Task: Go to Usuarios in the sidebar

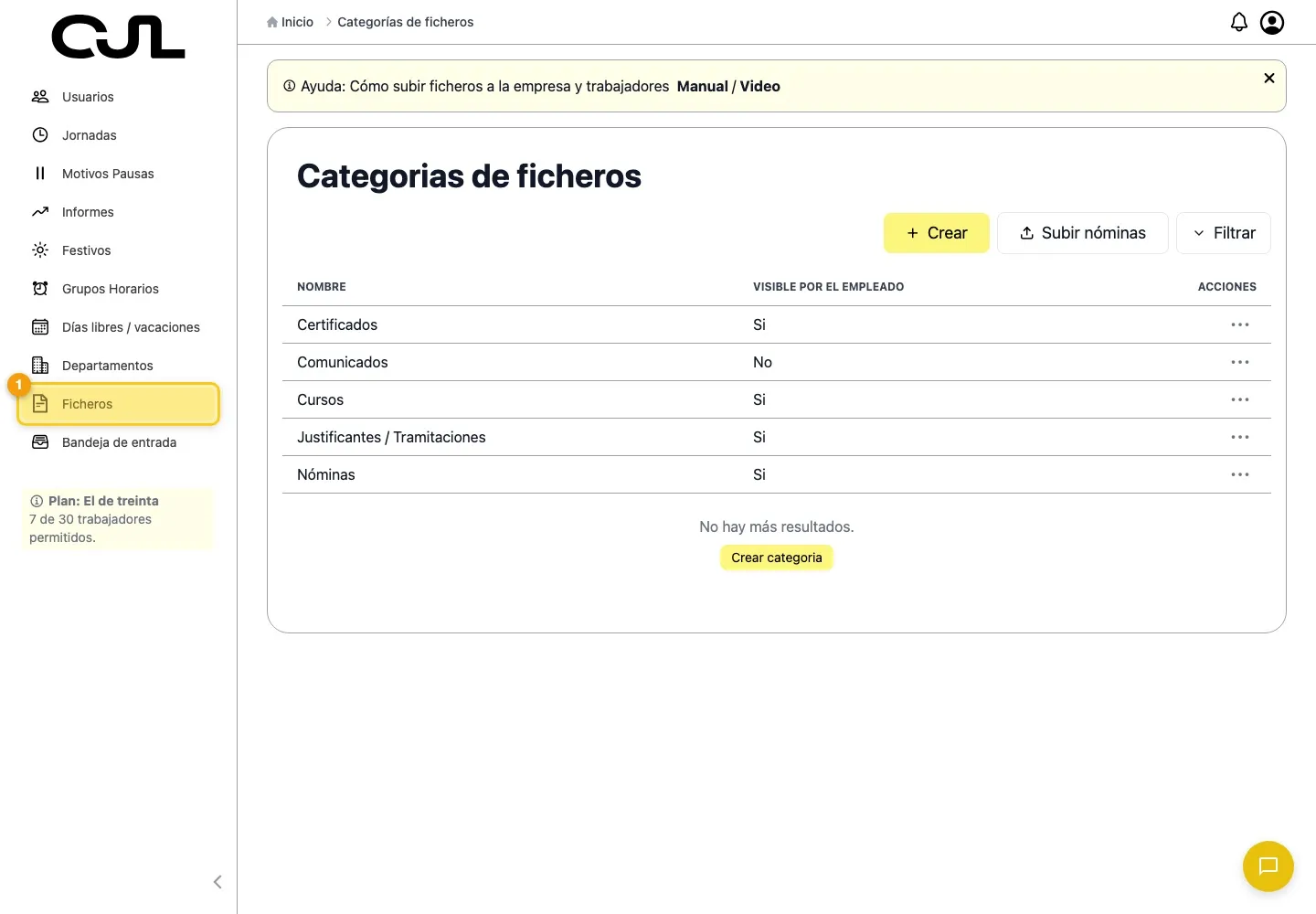Action: coord(118,97)
